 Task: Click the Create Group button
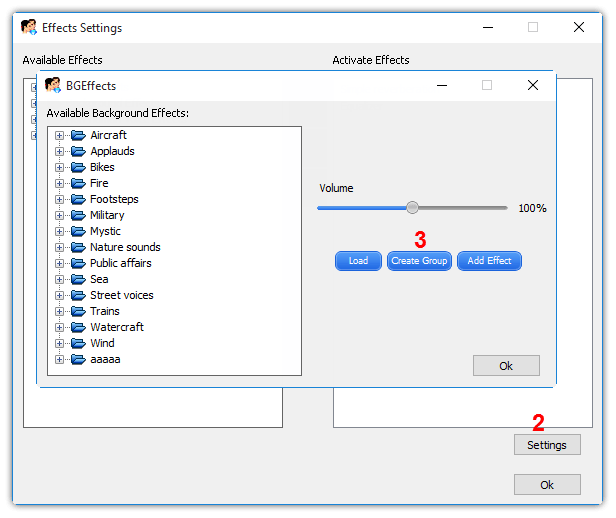coord(419,261)
